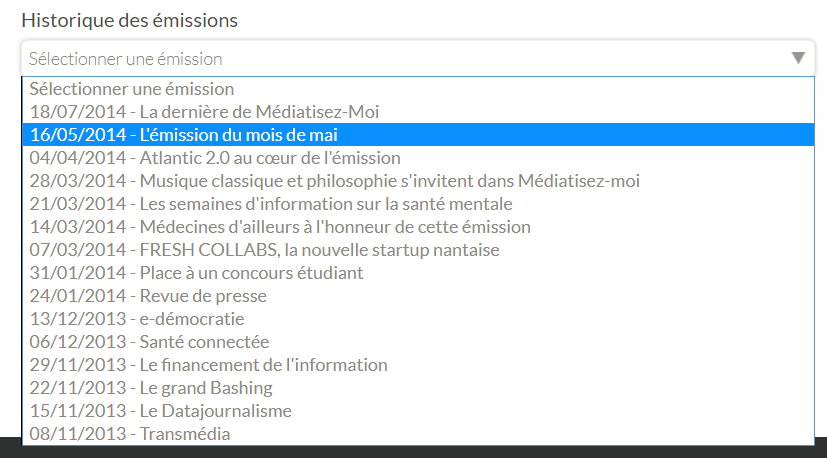Image resolution: width=827 pixels, height=458 pixels.
Task: Choose the 'Sélectionner une émission' placeholder option
Action: [132, 89]
